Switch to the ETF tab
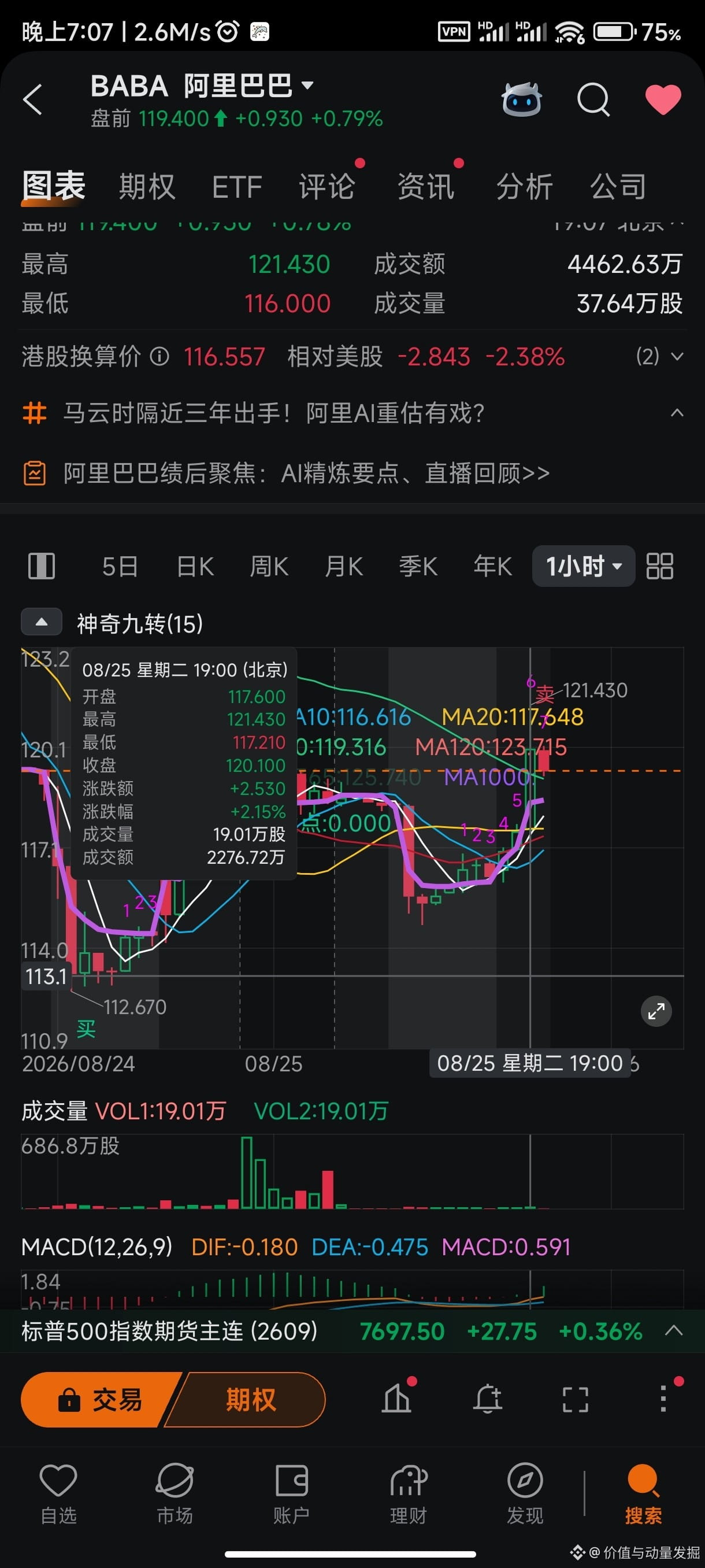 pyautogui.click(x=236, y=186)
